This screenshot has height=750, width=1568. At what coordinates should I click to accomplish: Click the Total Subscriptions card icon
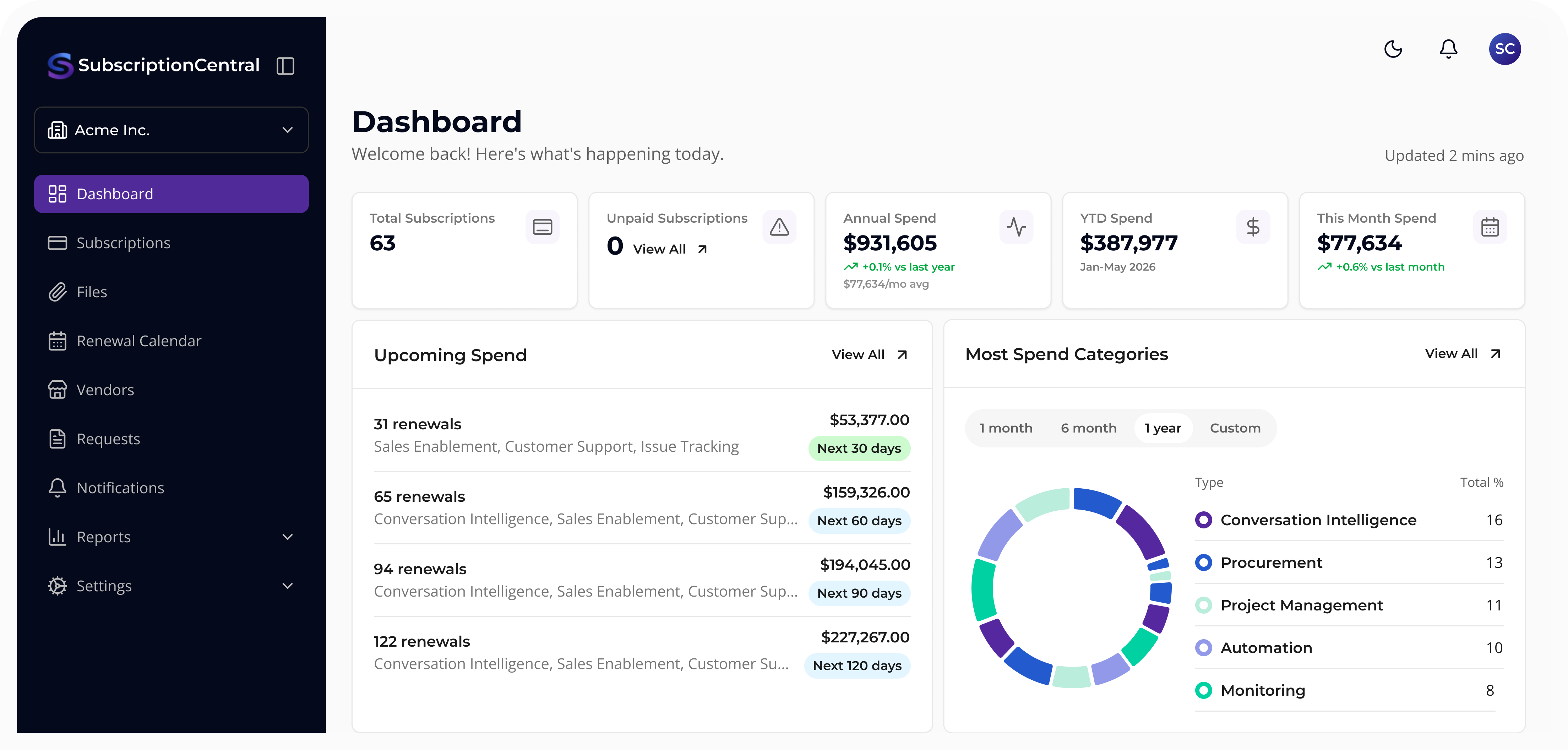[x=542, y=227]
